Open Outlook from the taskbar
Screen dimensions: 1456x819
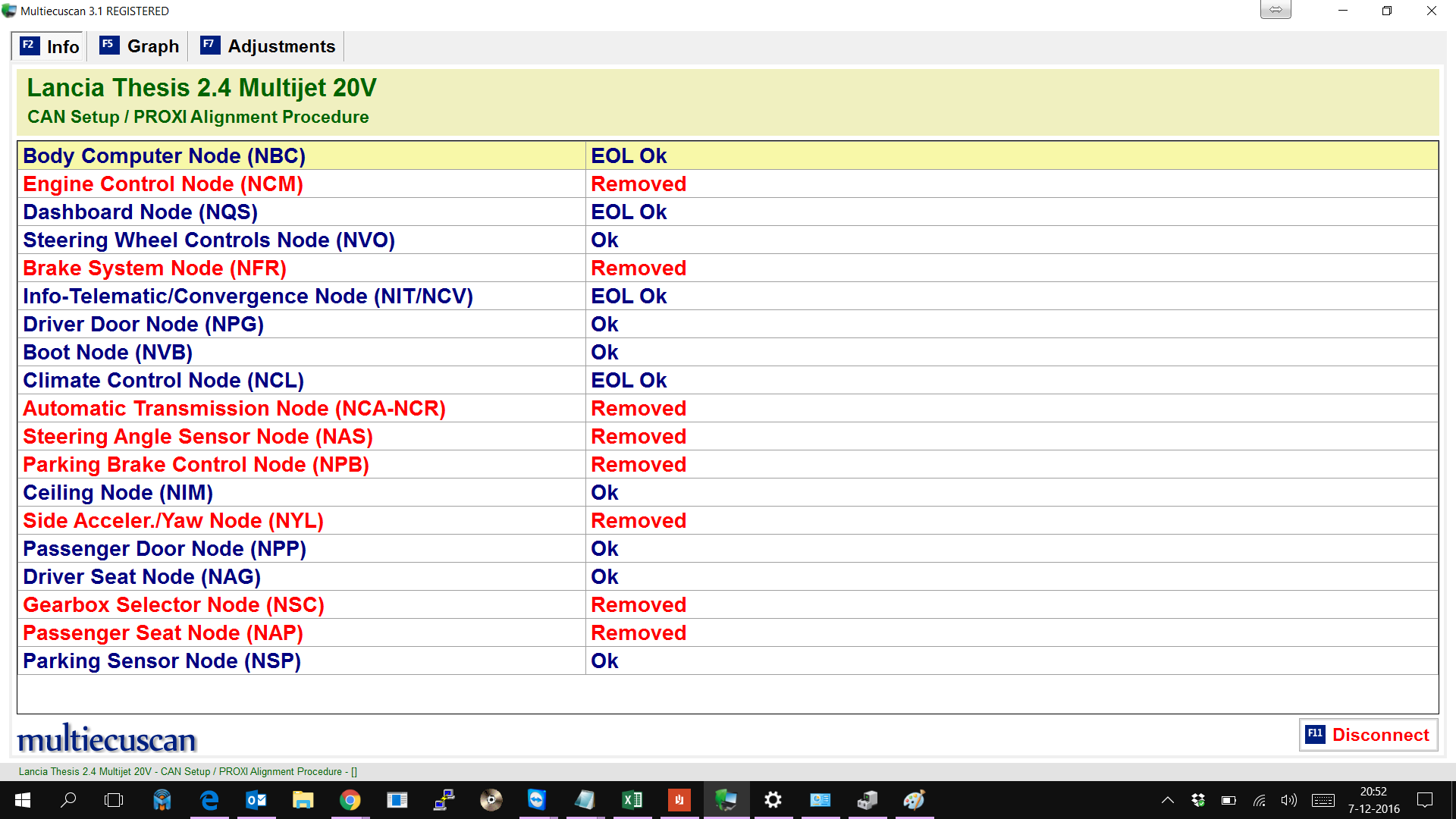256,799
